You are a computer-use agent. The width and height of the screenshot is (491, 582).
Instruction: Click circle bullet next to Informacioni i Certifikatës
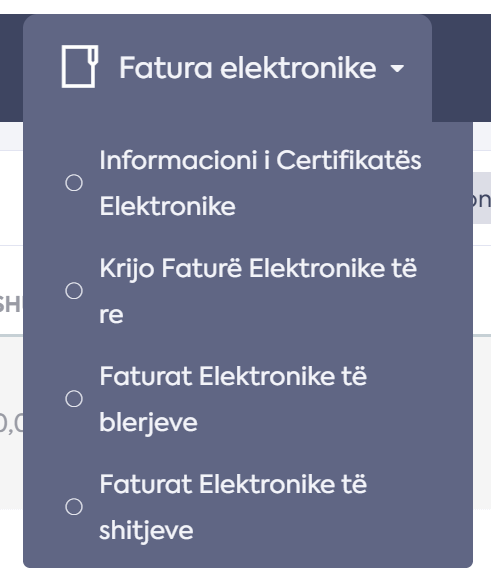pyautogui.click(x=74, y=183)
